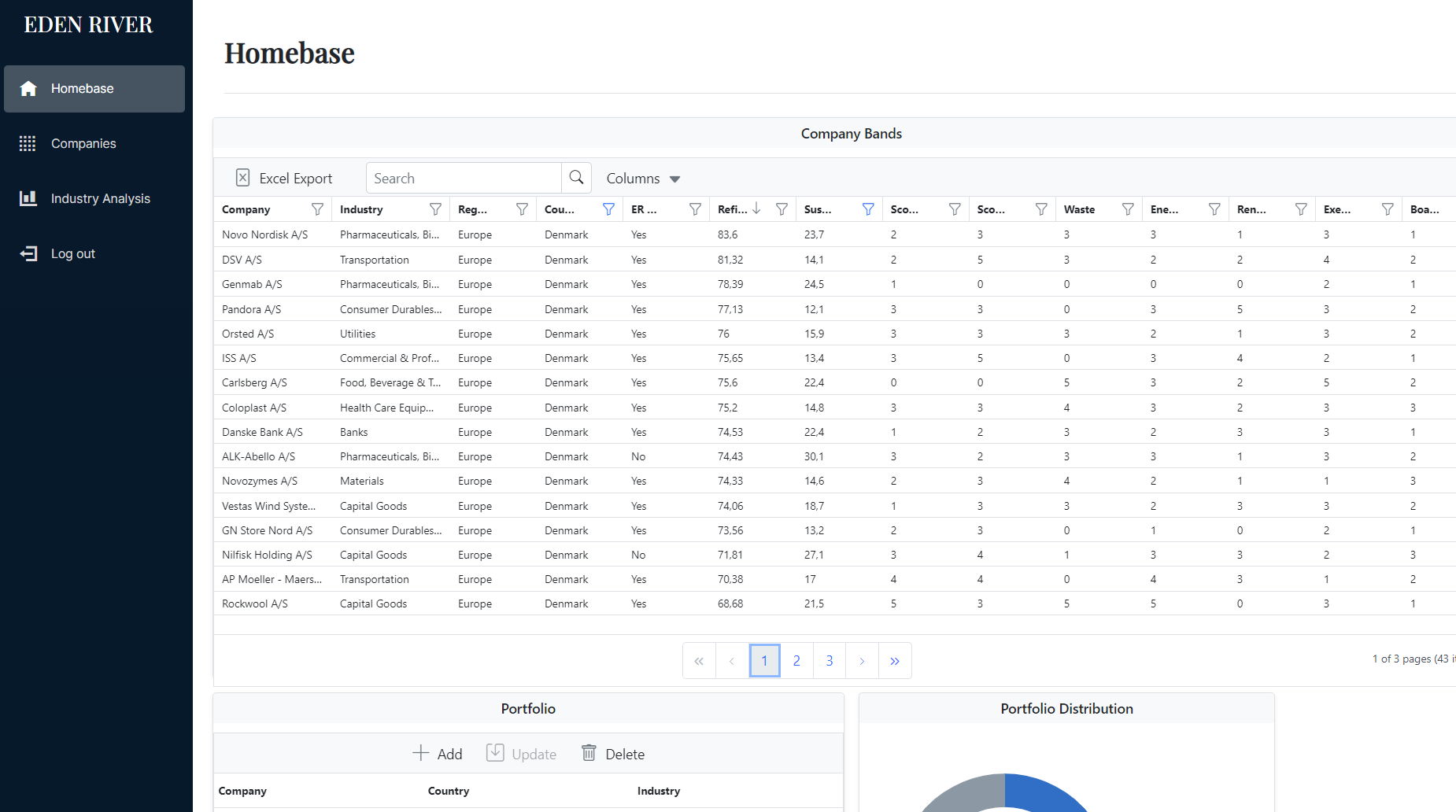Select the Log out menu item
The width and height of the screenshot is (1456, 812).
coord(94,254)
